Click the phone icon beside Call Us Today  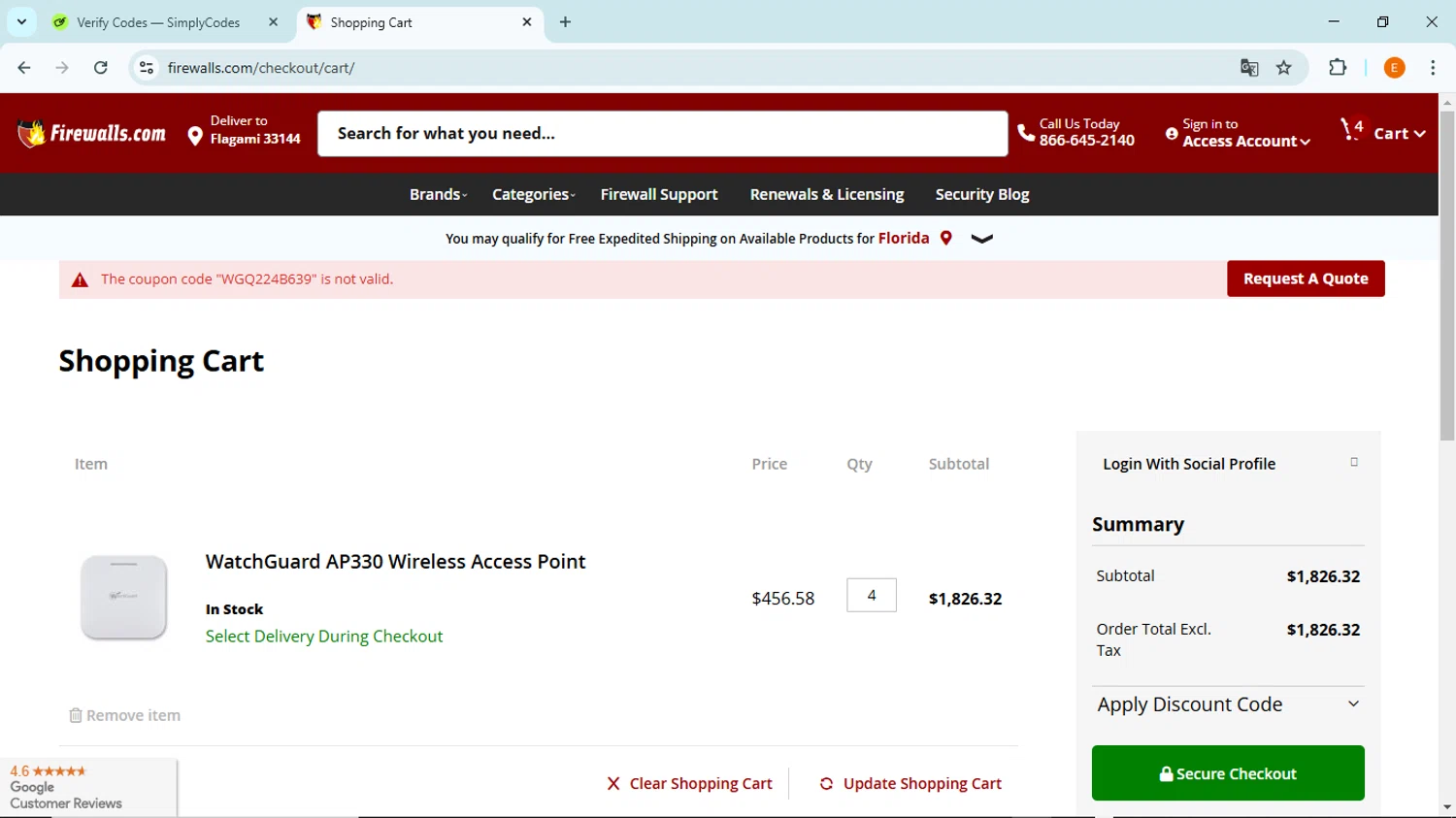(1025, 133)
